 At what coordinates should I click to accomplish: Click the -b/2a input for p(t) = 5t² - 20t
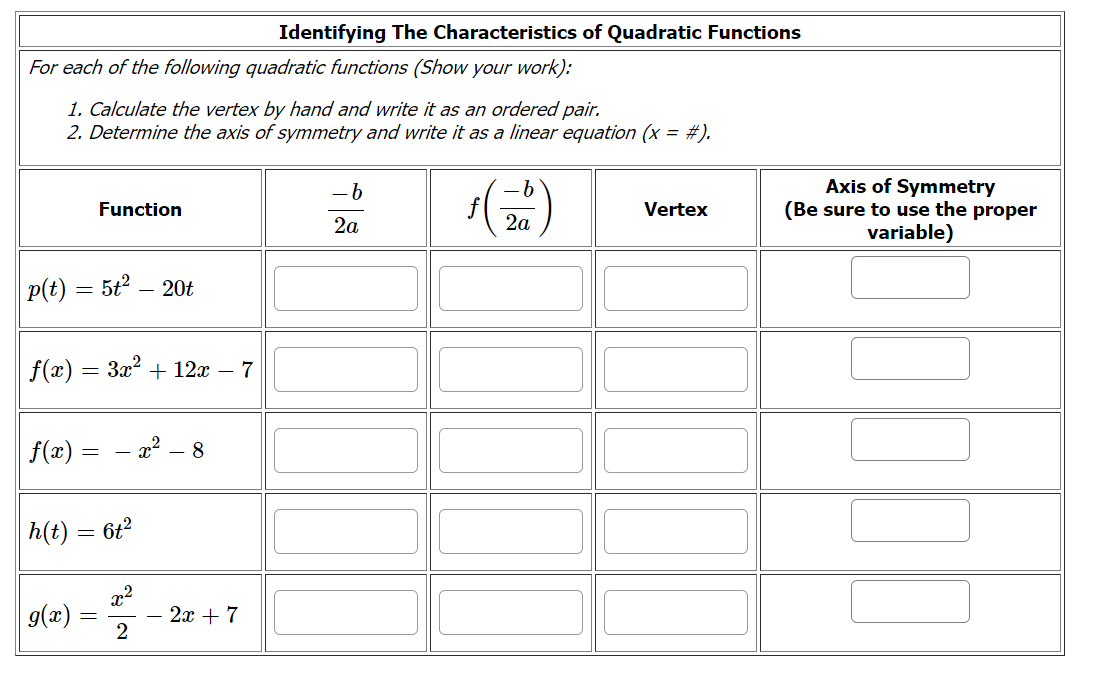345,288
